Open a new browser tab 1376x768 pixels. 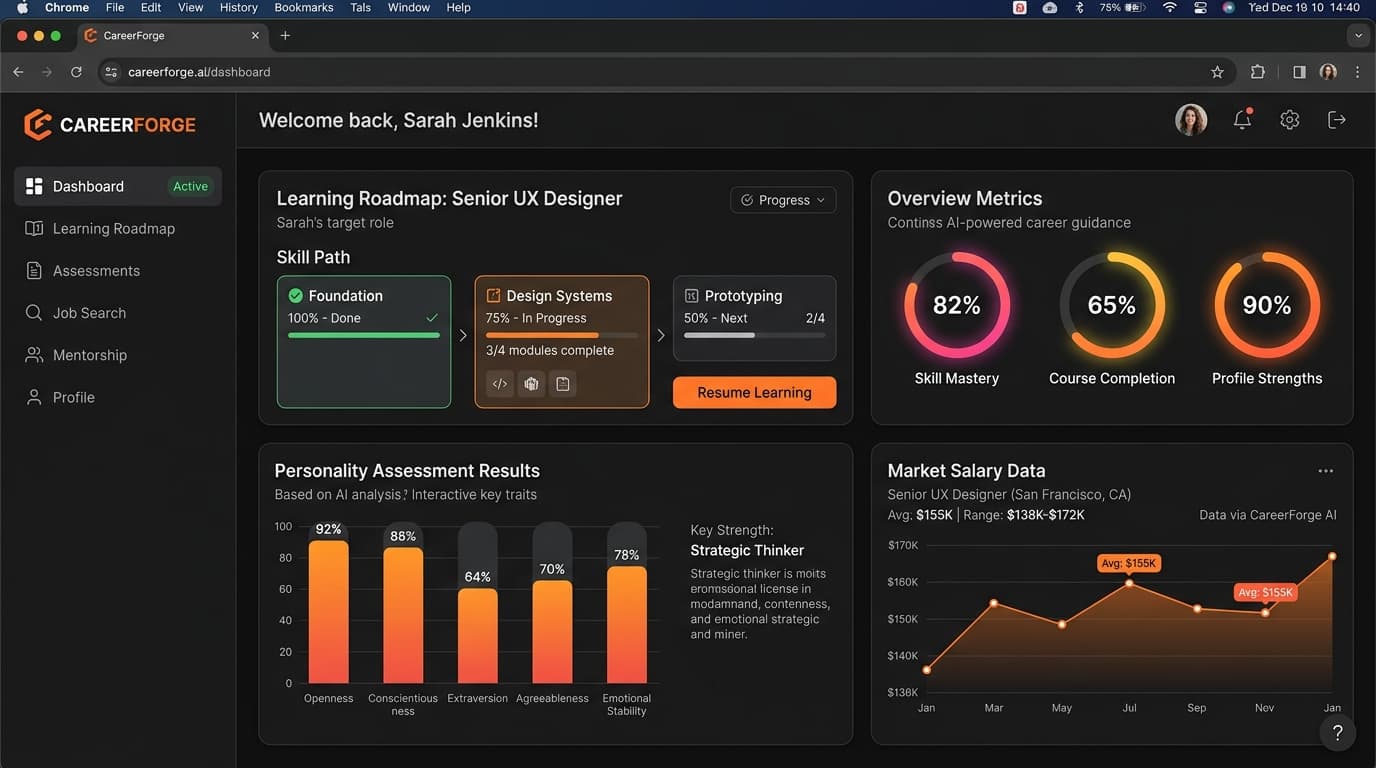285,35
